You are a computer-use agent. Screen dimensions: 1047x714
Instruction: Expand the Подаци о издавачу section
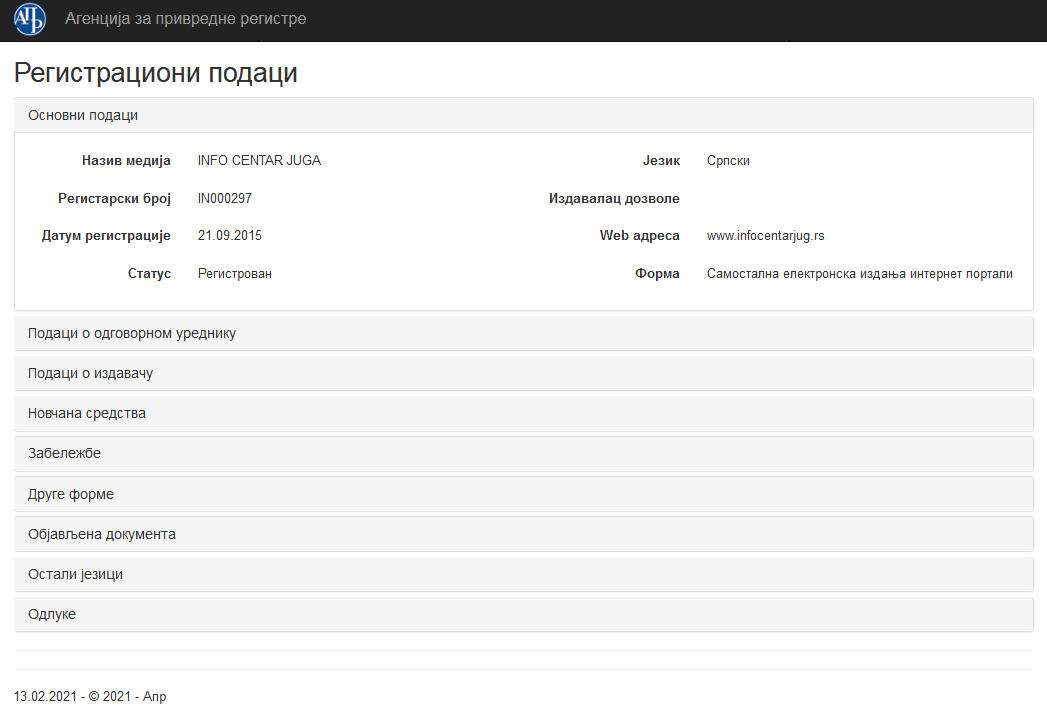[90, 373]
